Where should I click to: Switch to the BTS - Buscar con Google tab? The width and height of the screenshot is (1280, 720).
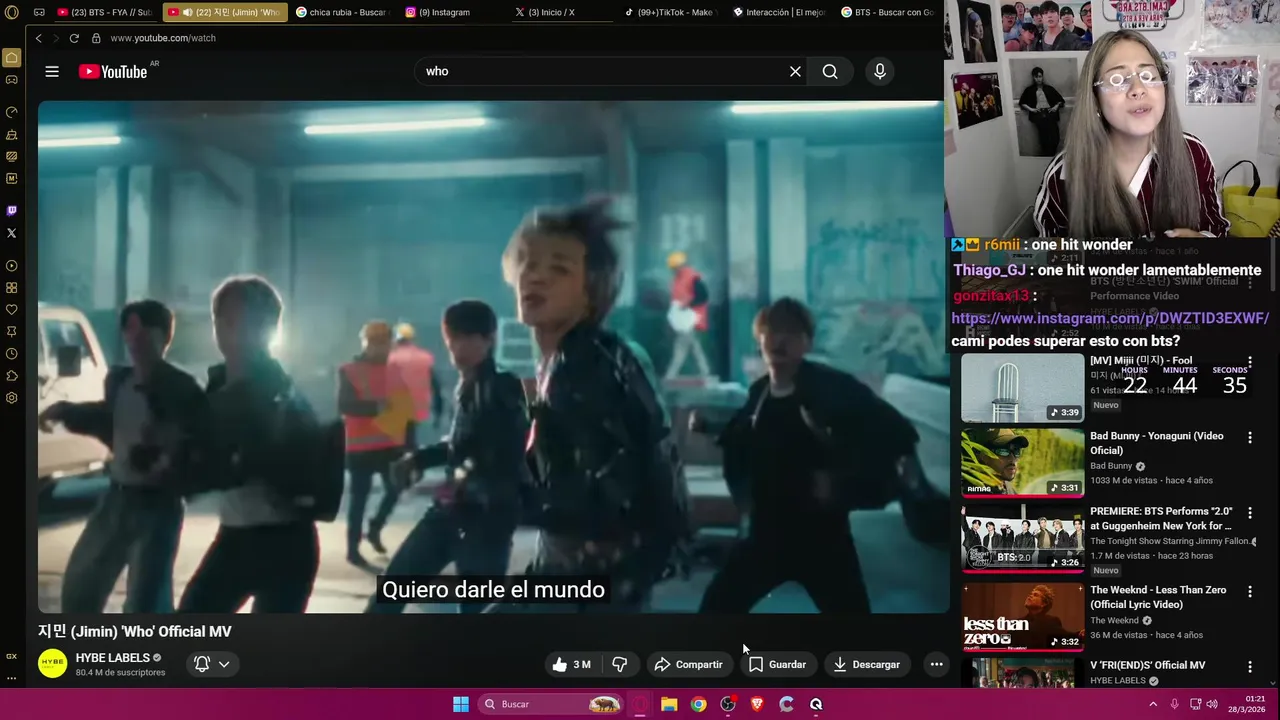pos(888,12)
